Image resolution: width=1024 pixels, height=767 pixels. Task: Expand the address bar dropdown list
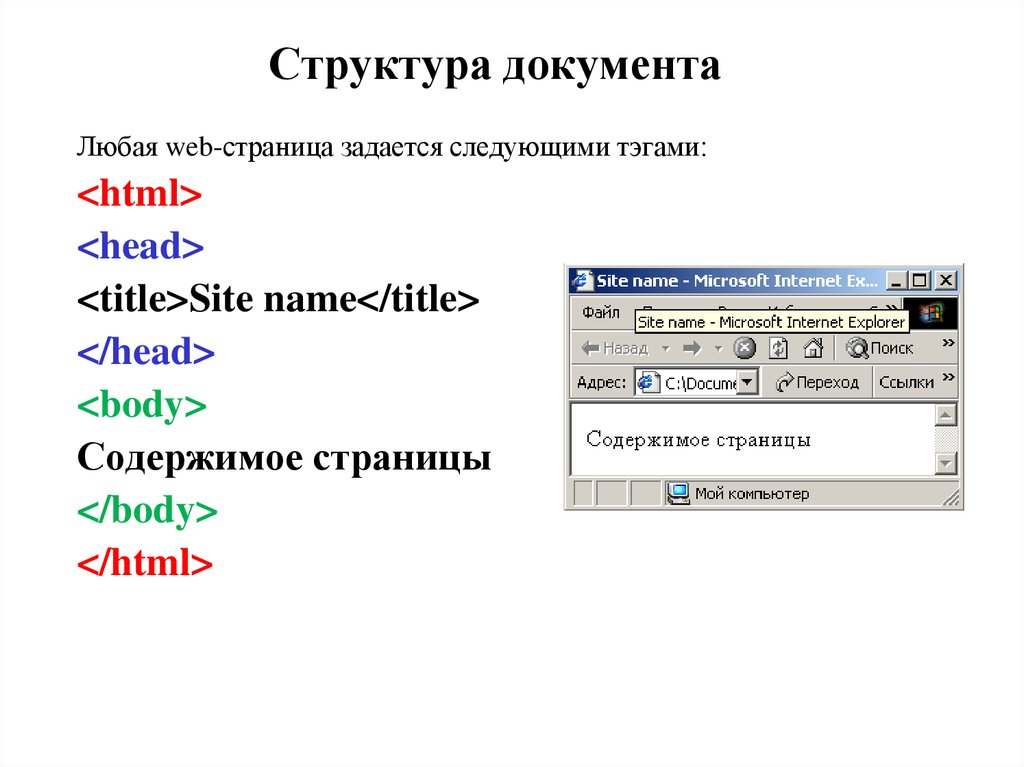(x=748, y=382)
